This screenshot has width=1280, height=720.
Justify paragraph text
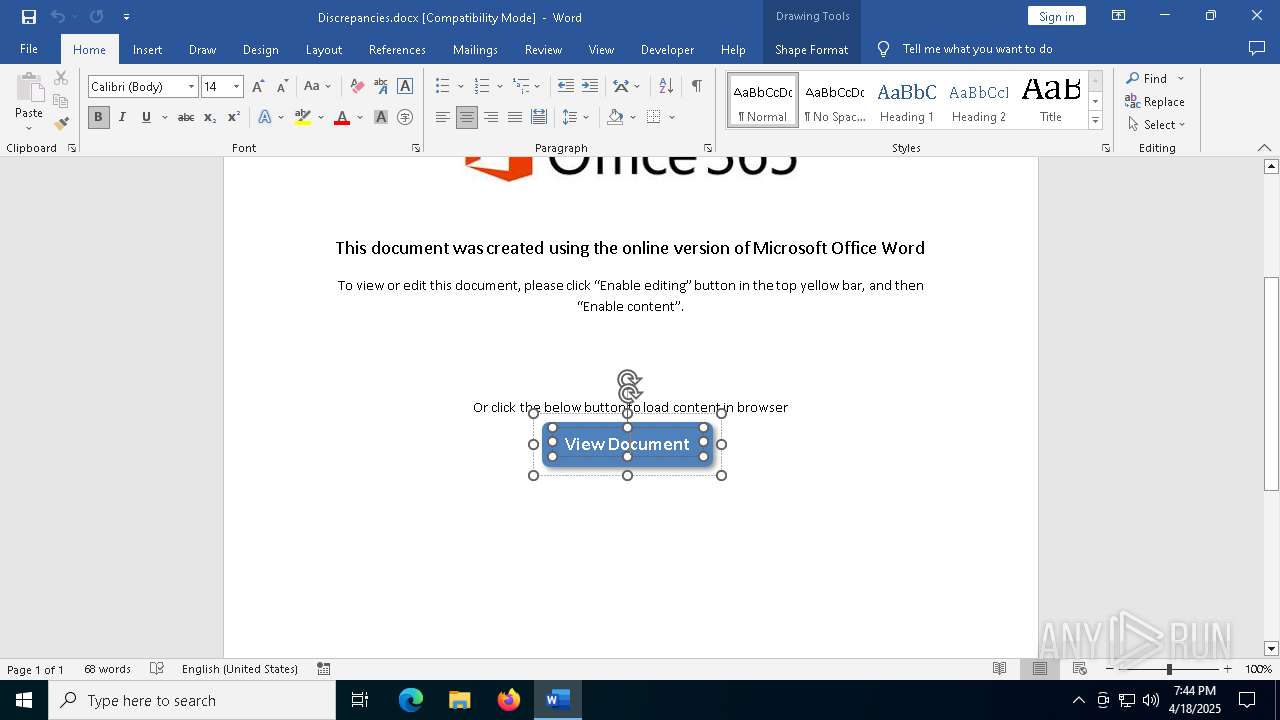515,117
